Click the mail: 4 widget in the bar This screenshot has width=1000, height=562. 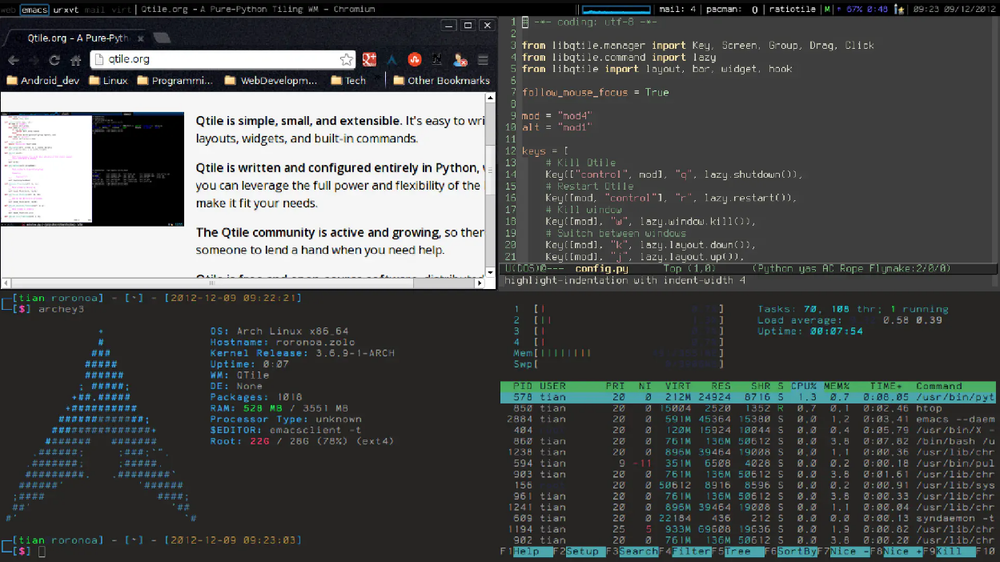677,10
